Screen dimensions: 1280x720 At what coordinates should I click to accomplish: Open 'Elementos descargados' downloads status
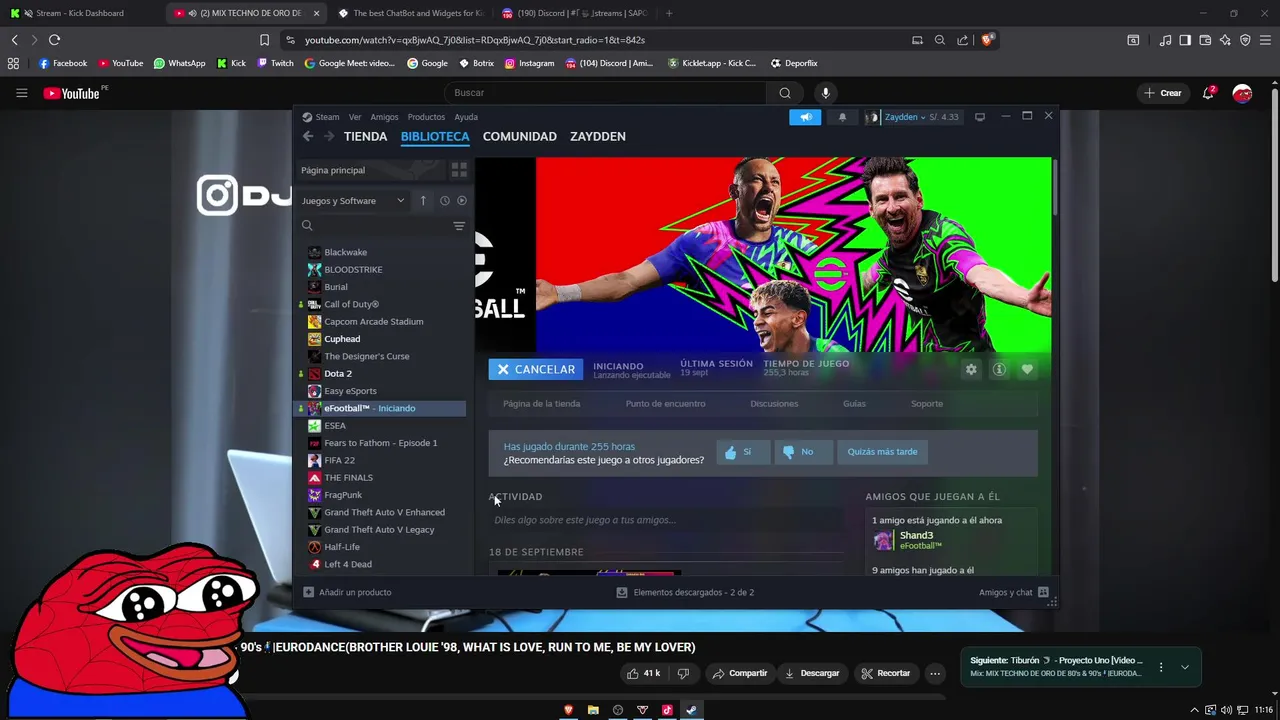(685, 592)
